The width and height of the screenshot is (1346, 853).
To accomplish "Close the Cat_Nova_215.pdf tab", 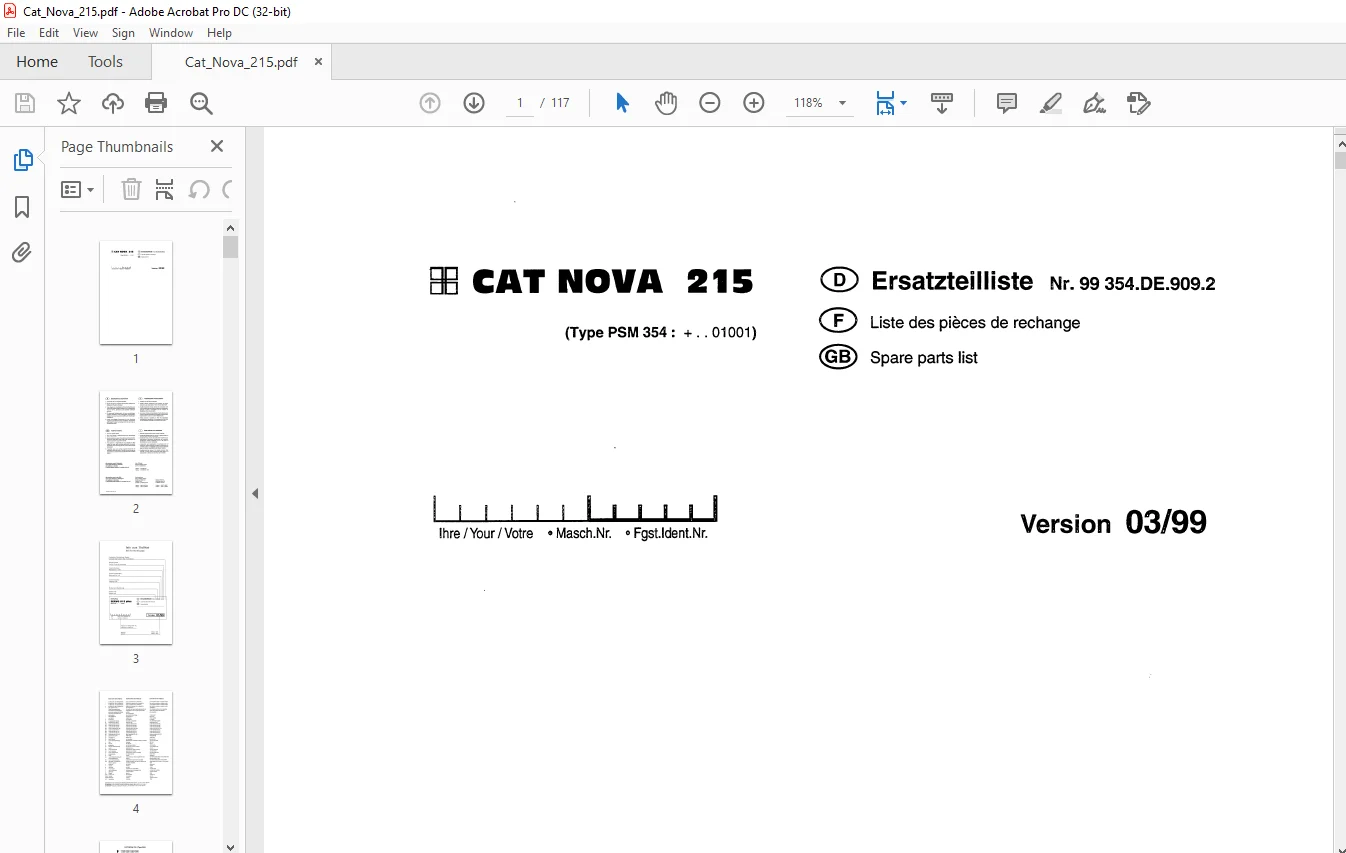I will pyautogui.click(x=319, y=62).
